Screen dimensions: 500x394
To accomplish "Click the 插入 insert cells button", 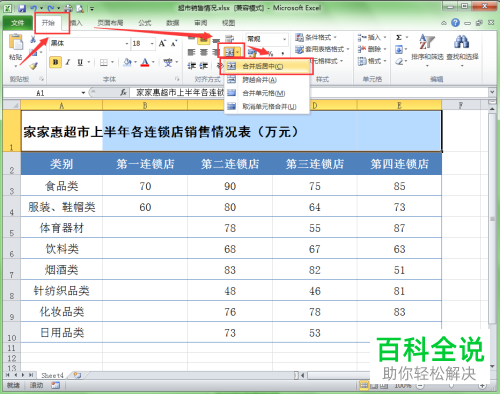I will [x=372, y=37].
